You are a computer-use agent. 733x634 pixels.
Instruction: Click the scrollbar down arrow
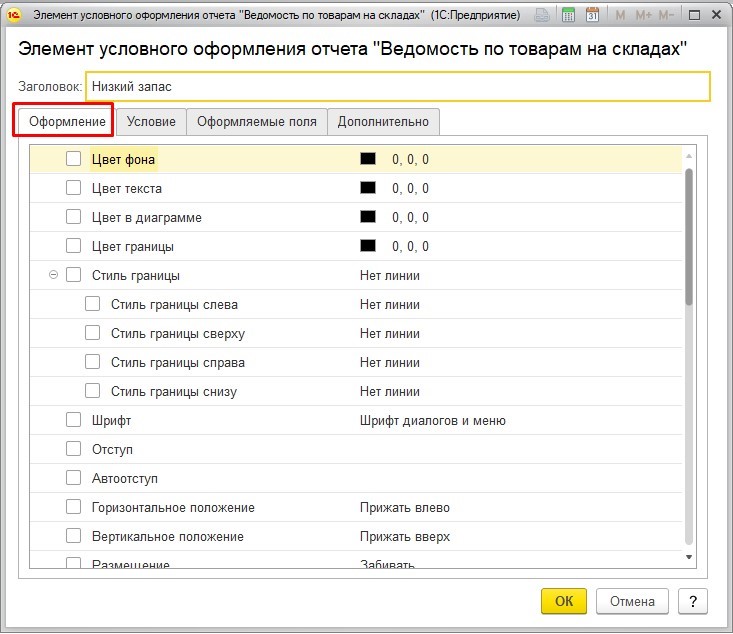coord(689,557)
